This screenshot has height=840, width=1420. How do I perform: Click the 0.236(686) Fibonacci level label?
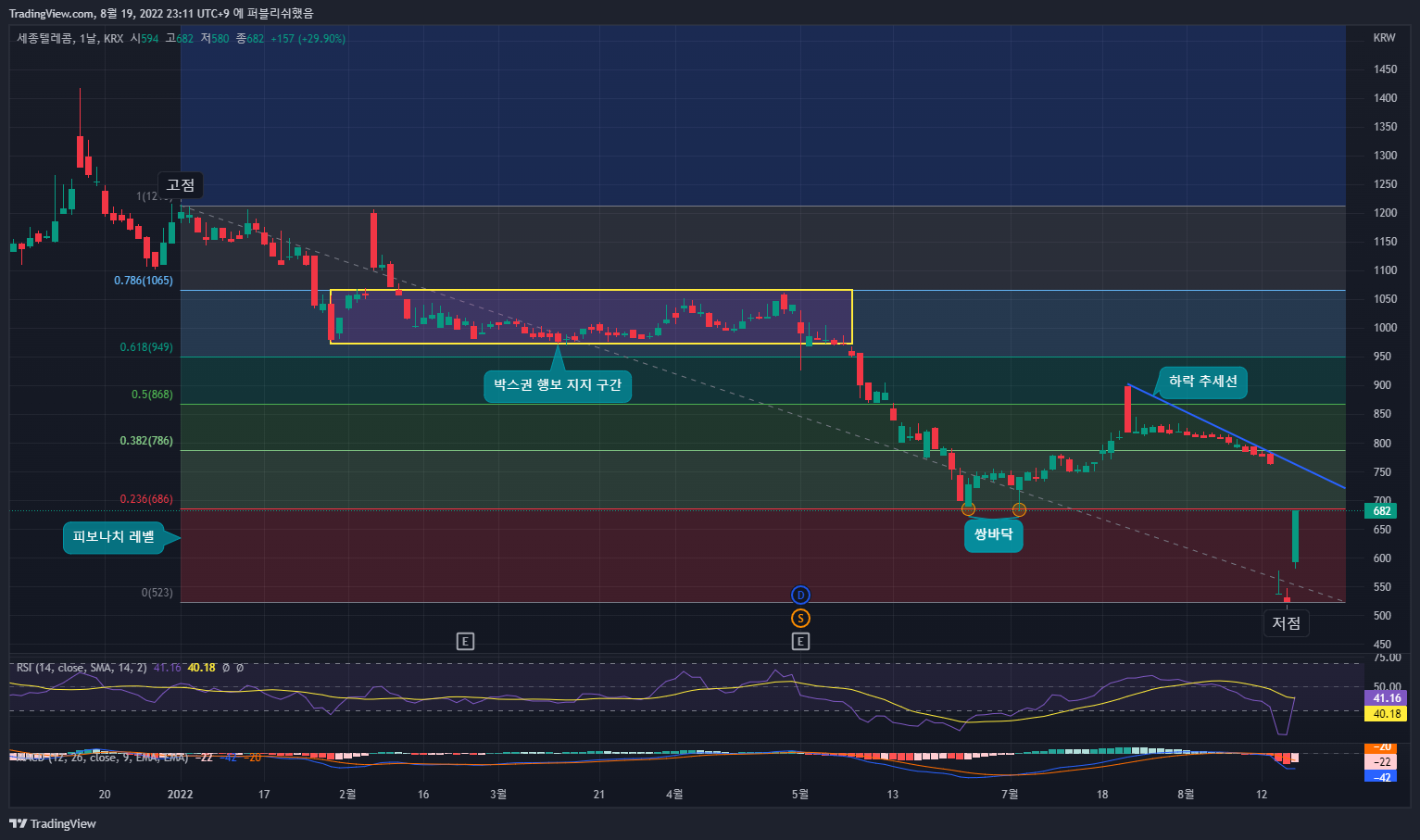pos(146,499)
